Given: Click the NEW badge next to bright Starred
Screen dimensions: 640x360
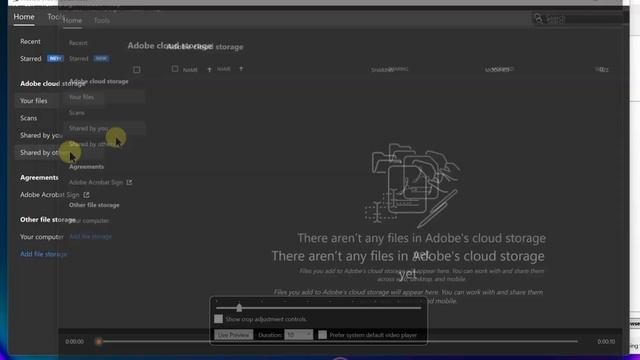Looking at the screenshot, I should point(55,58).
